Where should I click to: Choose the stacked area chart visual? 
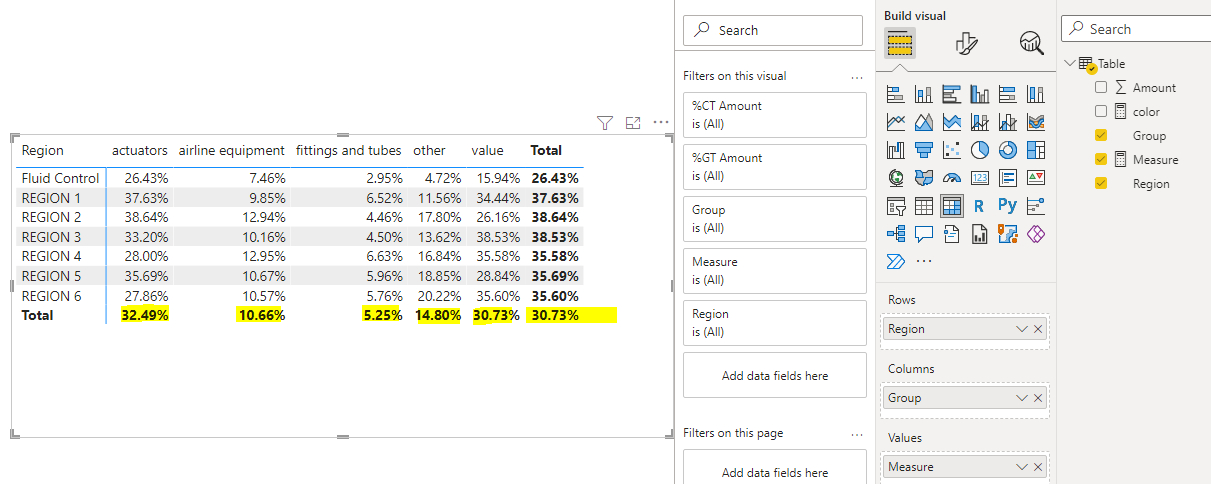[952, 122]
